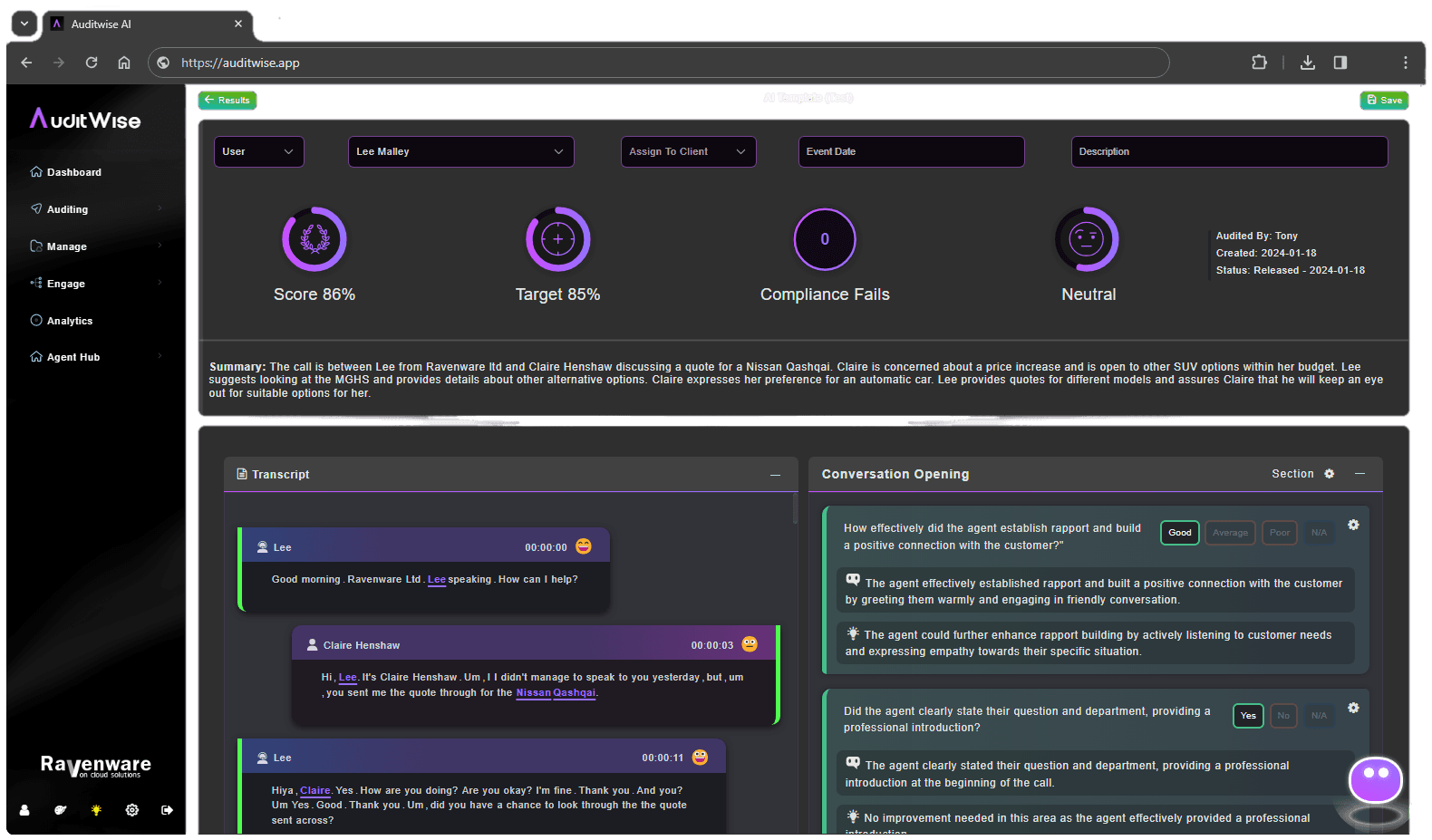This screenshot has width=1432, height=840.
Task: Open the sidebar settings gear
Action: [x=132, y=810]
